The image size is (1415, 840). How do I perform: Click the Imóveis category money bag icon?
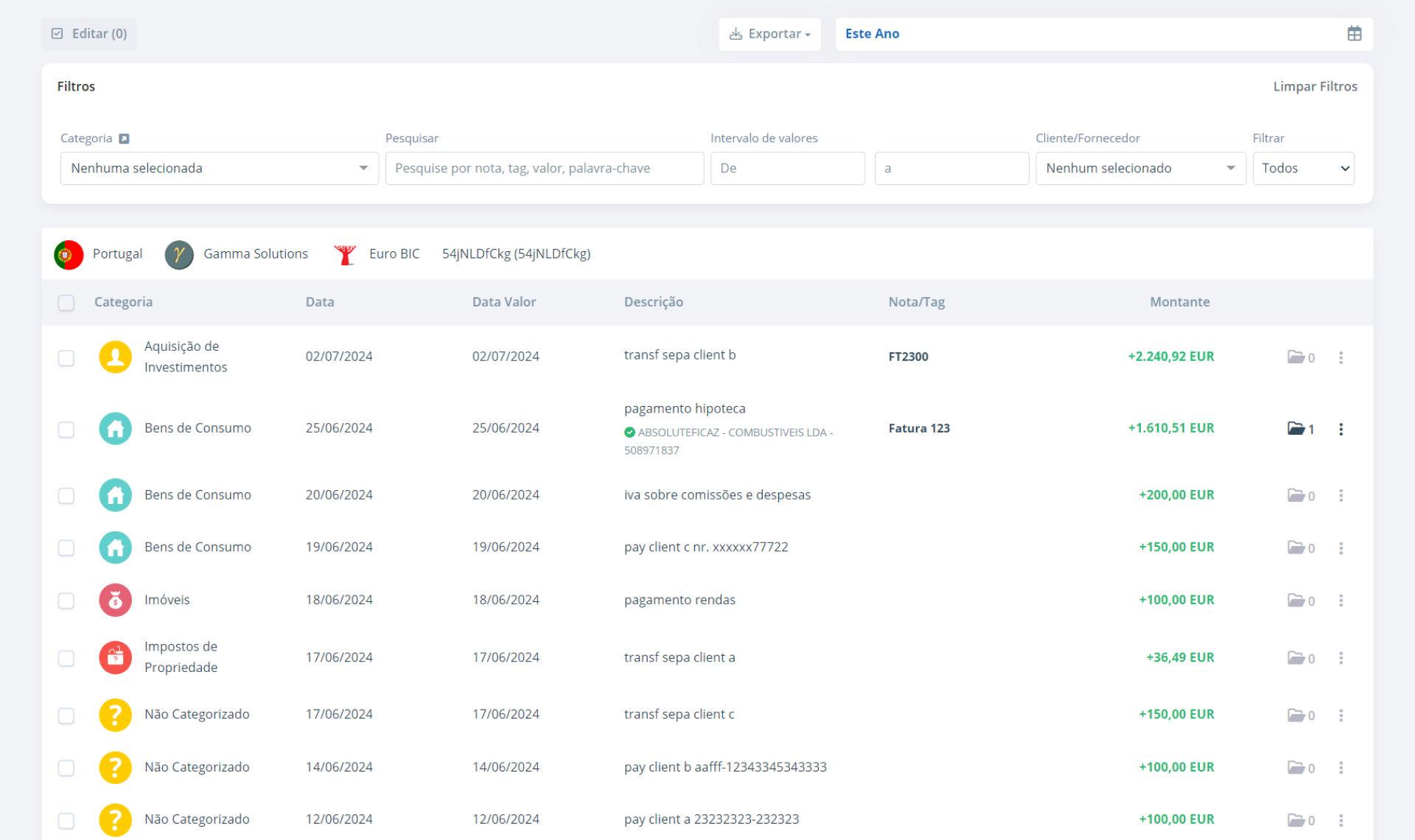(116, 601)
